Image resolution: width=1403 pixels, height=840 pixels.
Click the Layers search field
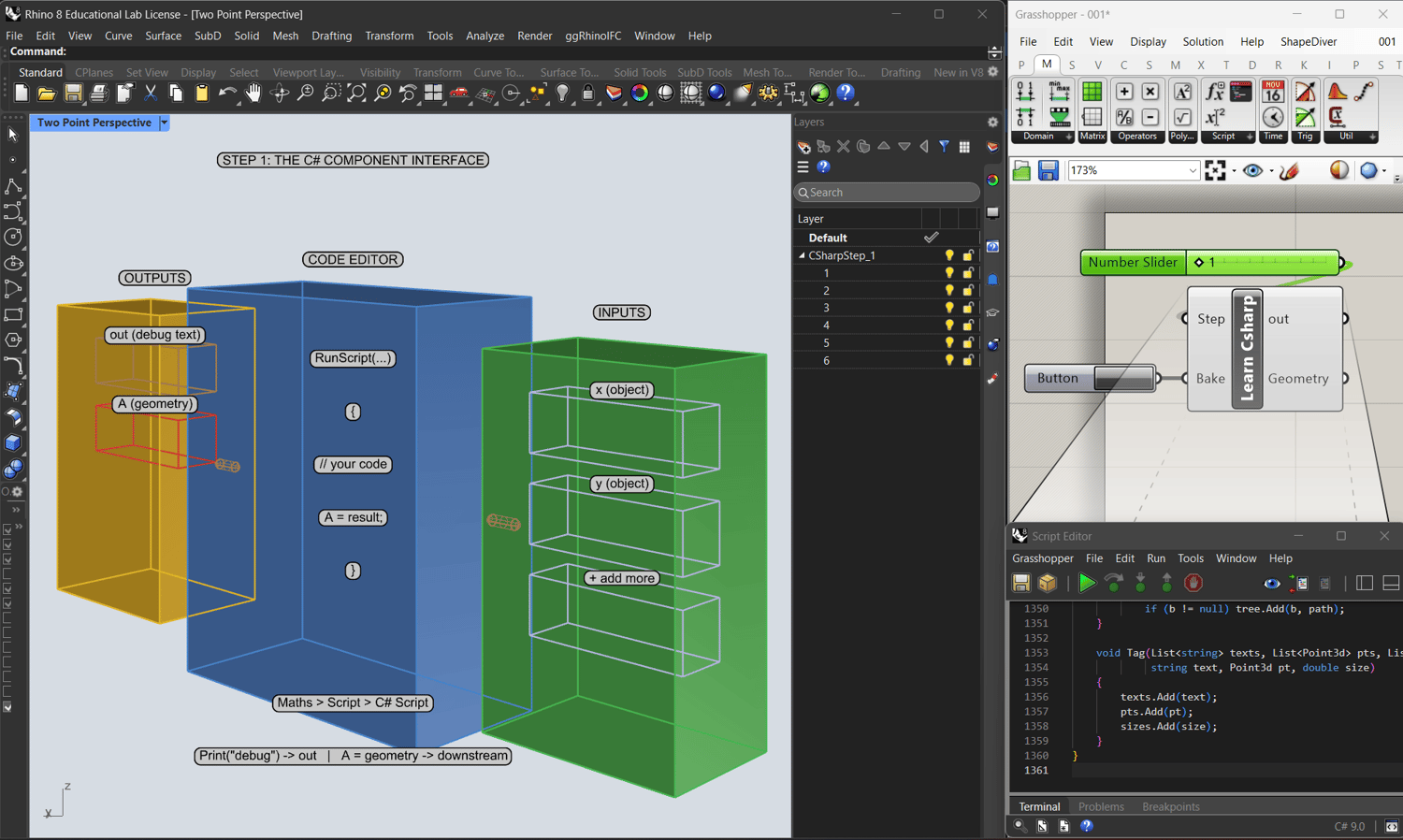pyautogui.click(x=886, y=193)
